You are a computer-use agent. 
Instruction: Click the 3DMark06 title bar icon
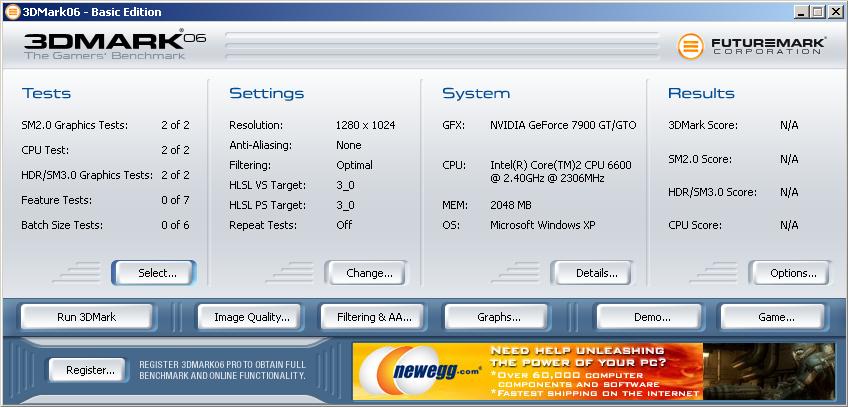coord(12,11)
